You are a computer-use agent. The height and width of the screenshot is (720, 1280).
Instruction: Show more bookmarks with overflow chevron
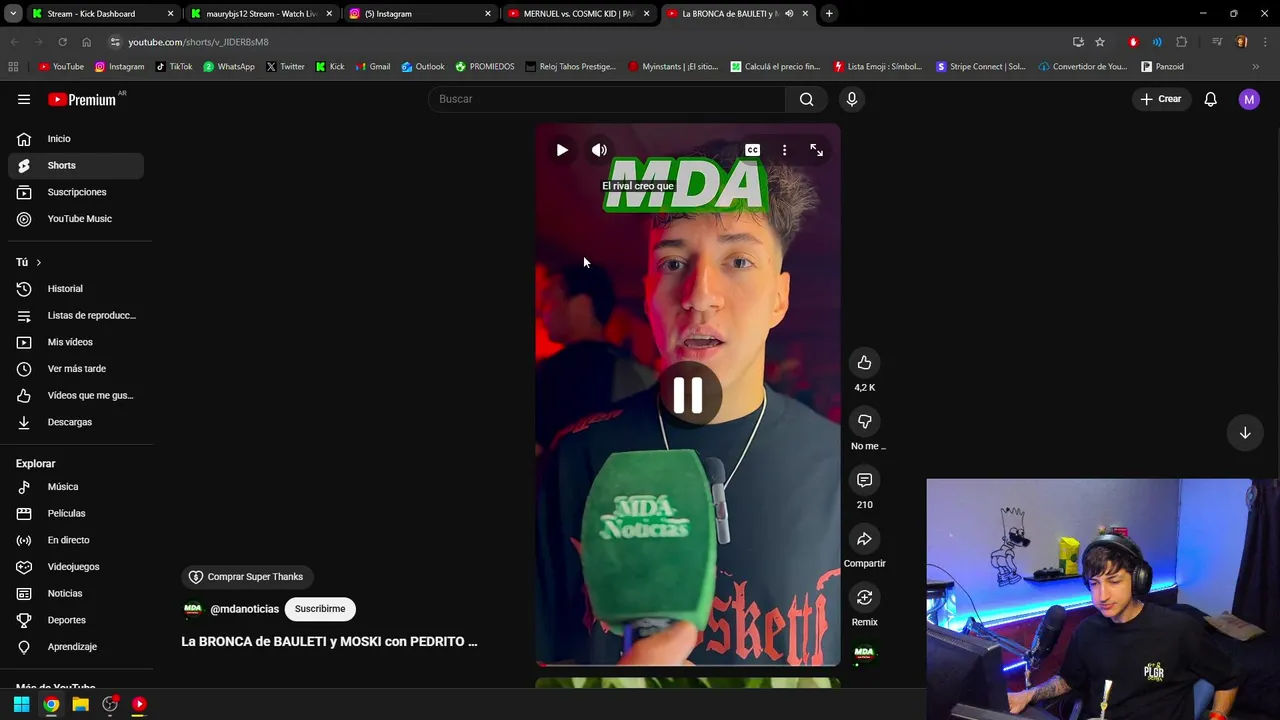1256,67
